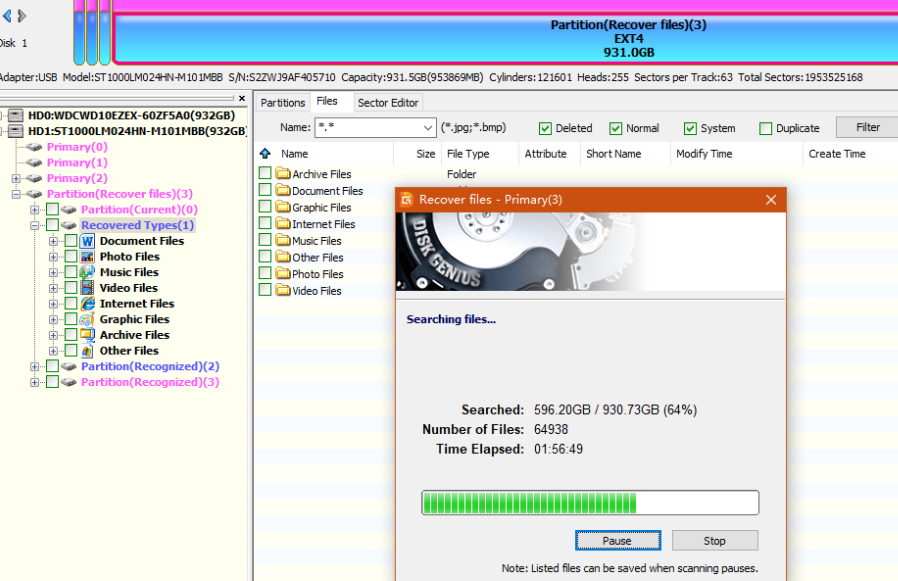Image resolution: width=898 pixels, height=581 pixels.
Task: Click the Document Files Word icon in tree
Action: point(88,241)
